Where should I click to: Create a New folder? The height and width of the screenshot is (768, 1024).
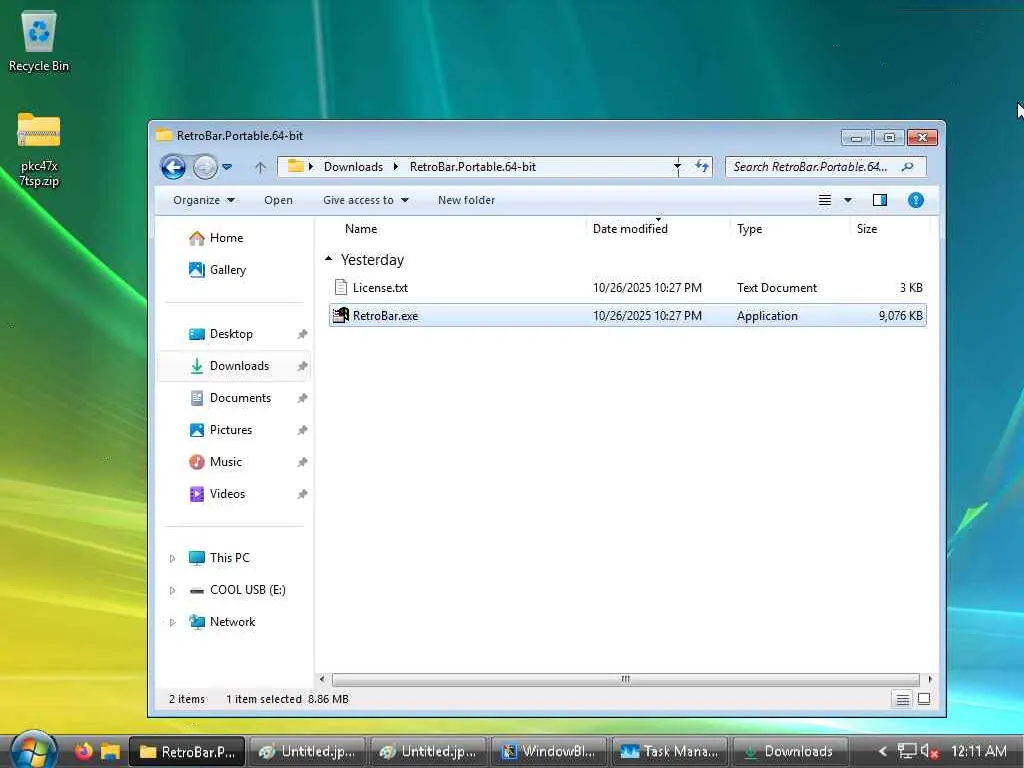[x=466, y=200]
